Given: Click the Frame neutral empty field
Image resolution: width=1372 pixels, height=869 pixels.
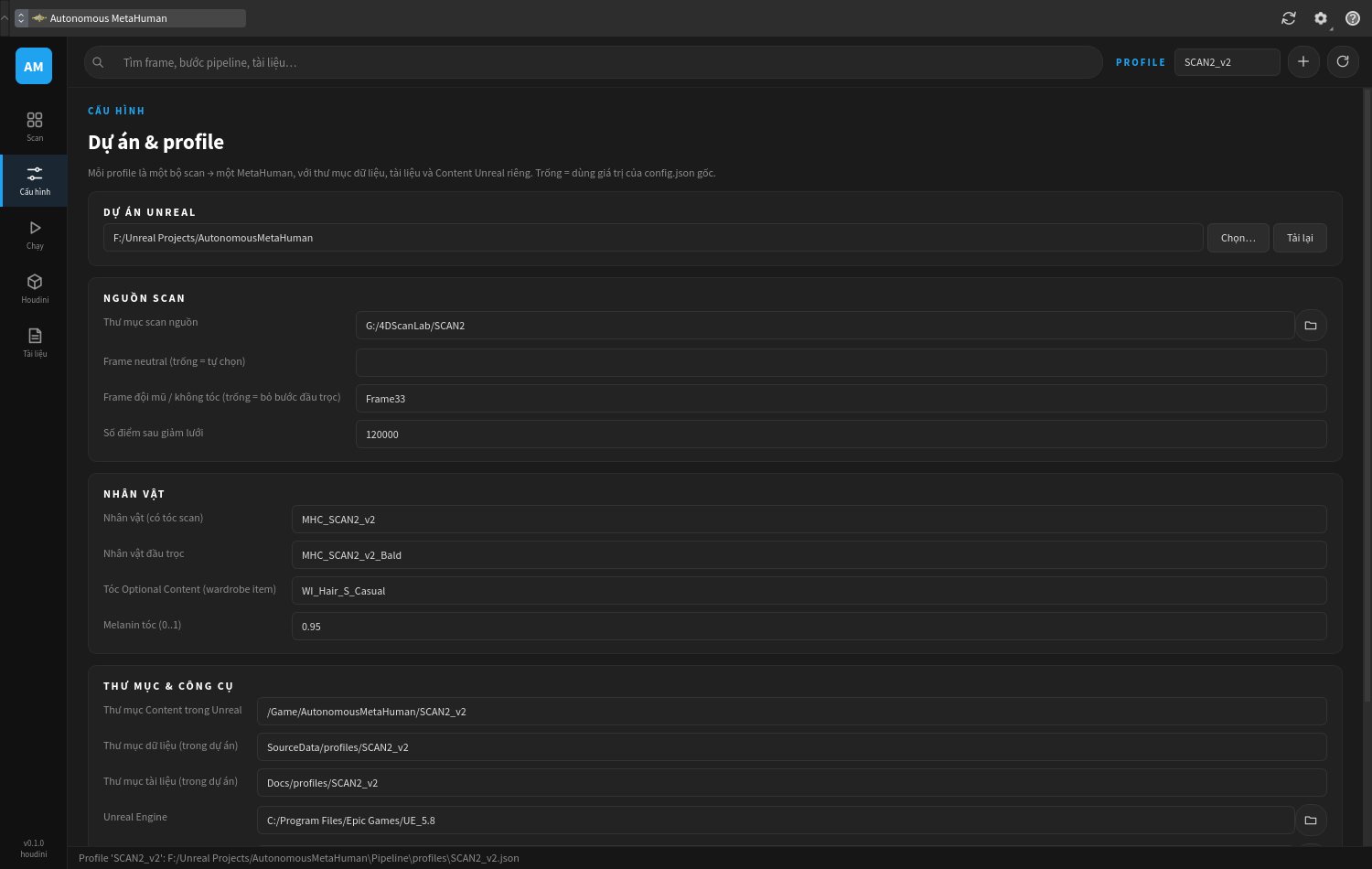Looking at the screenshot, I should (841, 362).
